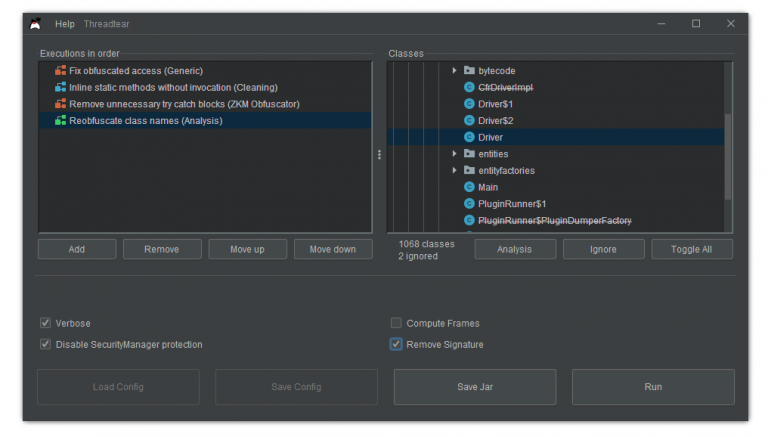This screenshot has height=437, width=768.
Task: Select the CfrDriverImpl class entry
Action: pyautogui.click(x=505, y=87)
